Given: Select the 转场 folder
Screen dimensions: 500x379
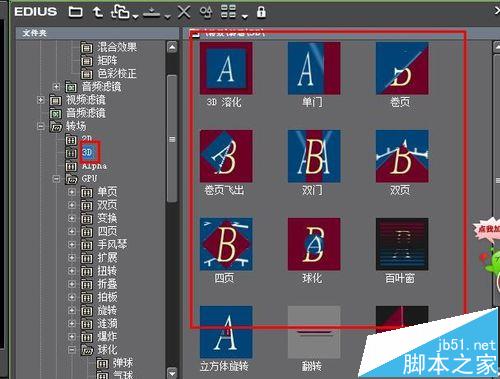Looking at the screenshot, I should point(76,126).
